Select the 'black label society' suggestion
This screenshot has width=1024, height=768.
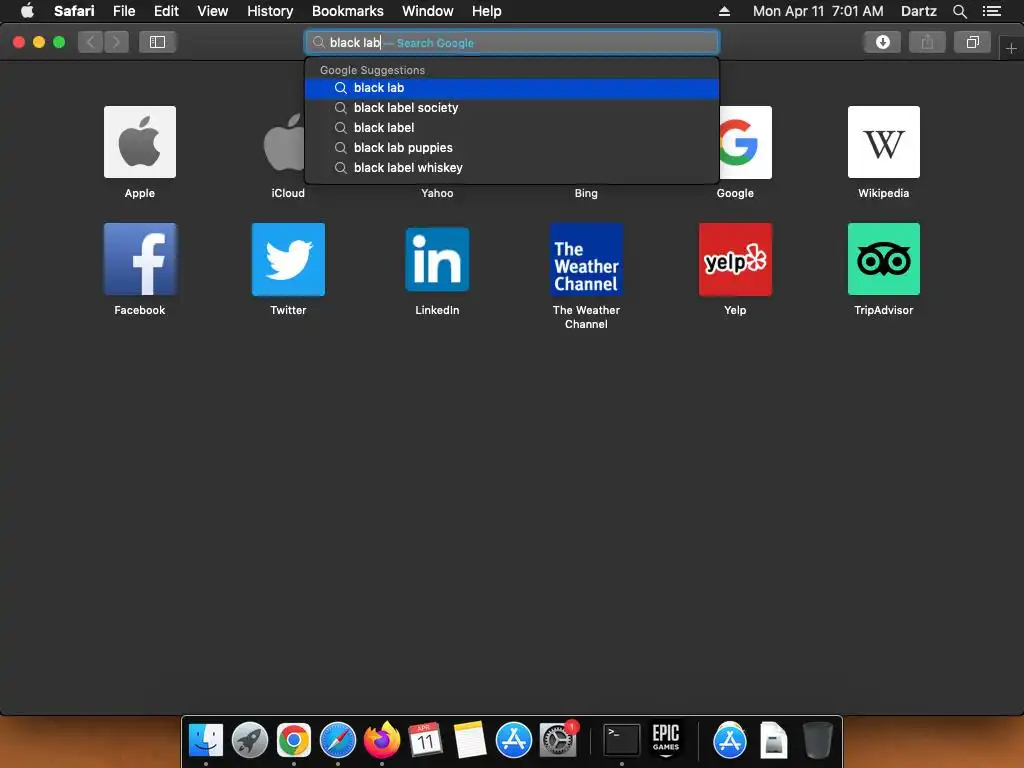[512, 108]
